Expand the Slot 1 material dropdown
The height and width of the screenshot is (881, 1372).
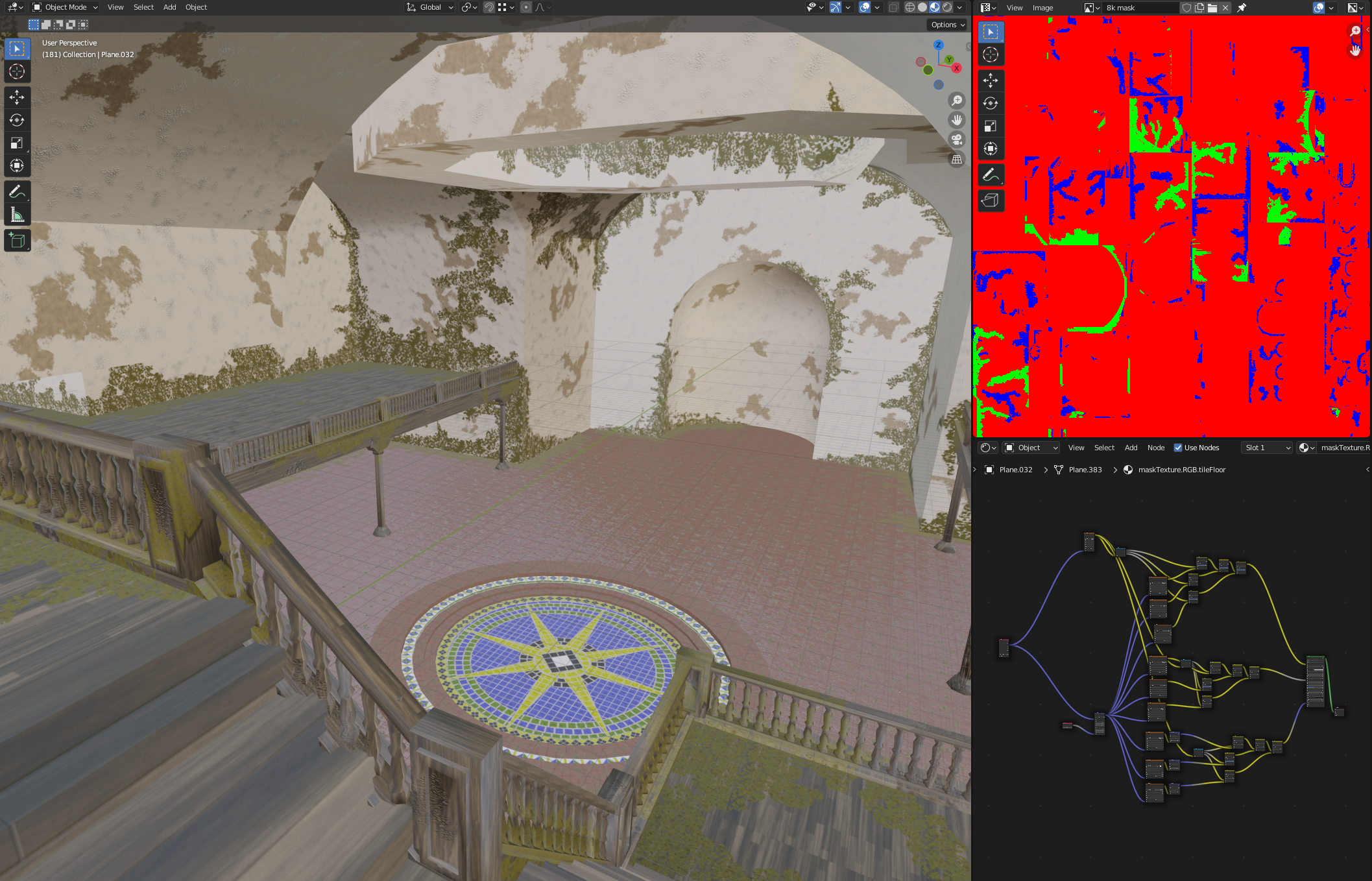[1266, 448]
